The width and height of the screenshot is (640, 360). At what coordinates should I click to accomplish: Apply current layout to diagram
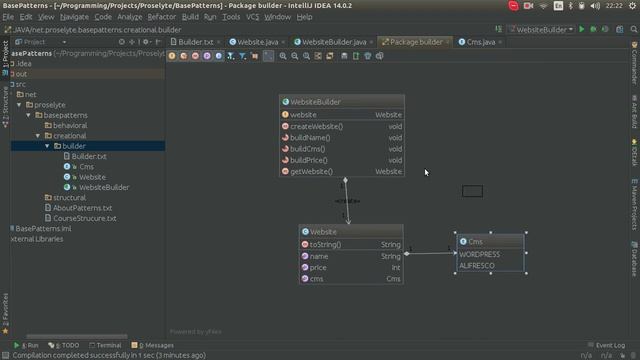click(330, 56)
